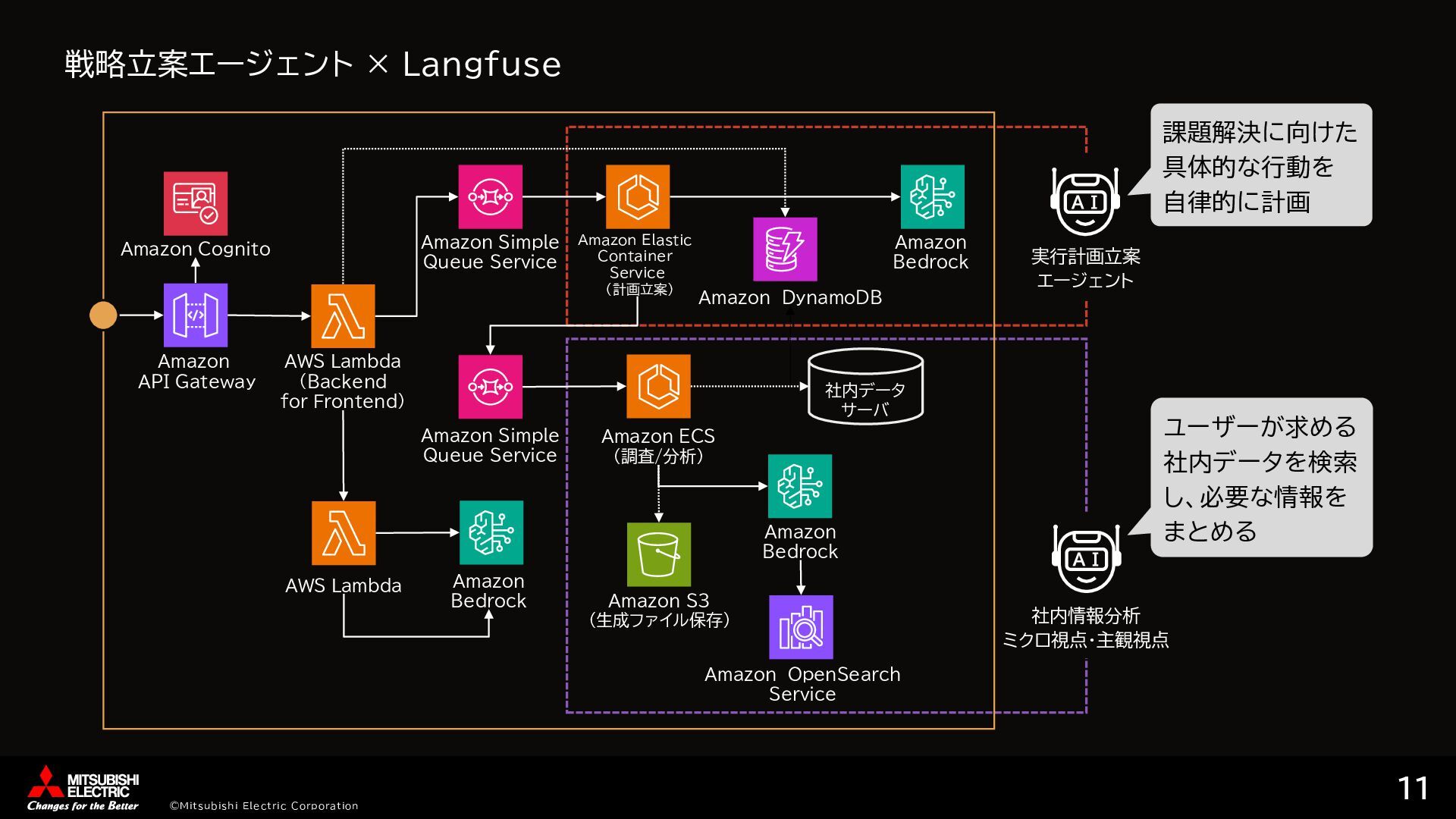Click the Amazon Bedrock icon next to DynamoDB
Viewport: 1456px width, 819px height.
click(x=933, y=196)
